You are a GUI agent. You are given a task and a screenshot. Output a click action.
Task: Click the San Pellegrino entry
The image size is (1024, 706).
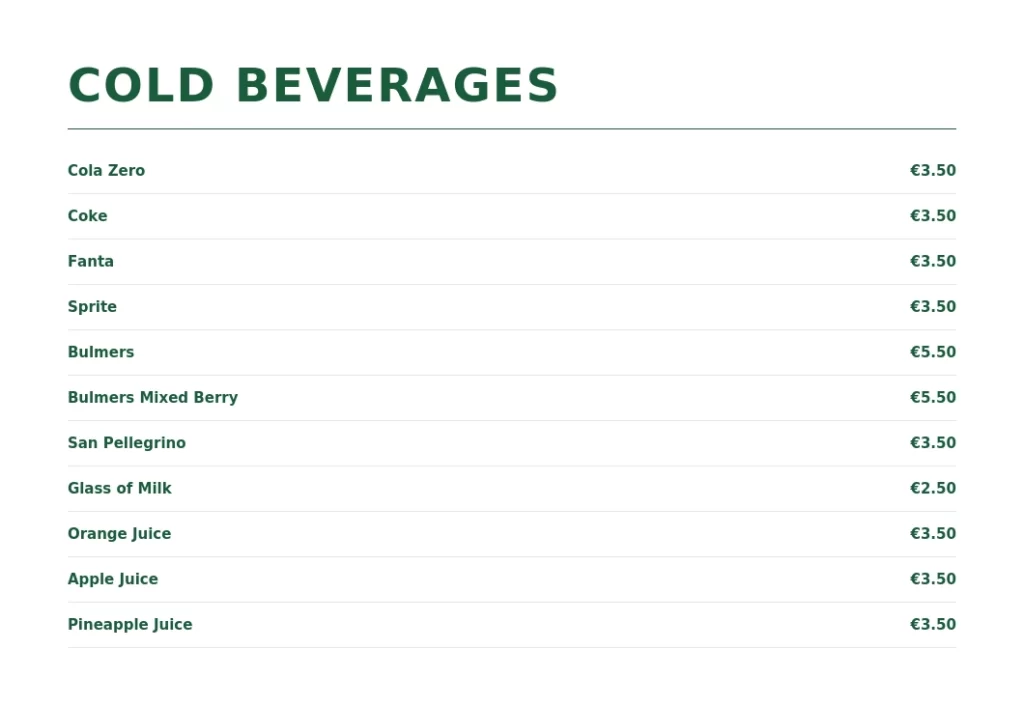(127, 443)
